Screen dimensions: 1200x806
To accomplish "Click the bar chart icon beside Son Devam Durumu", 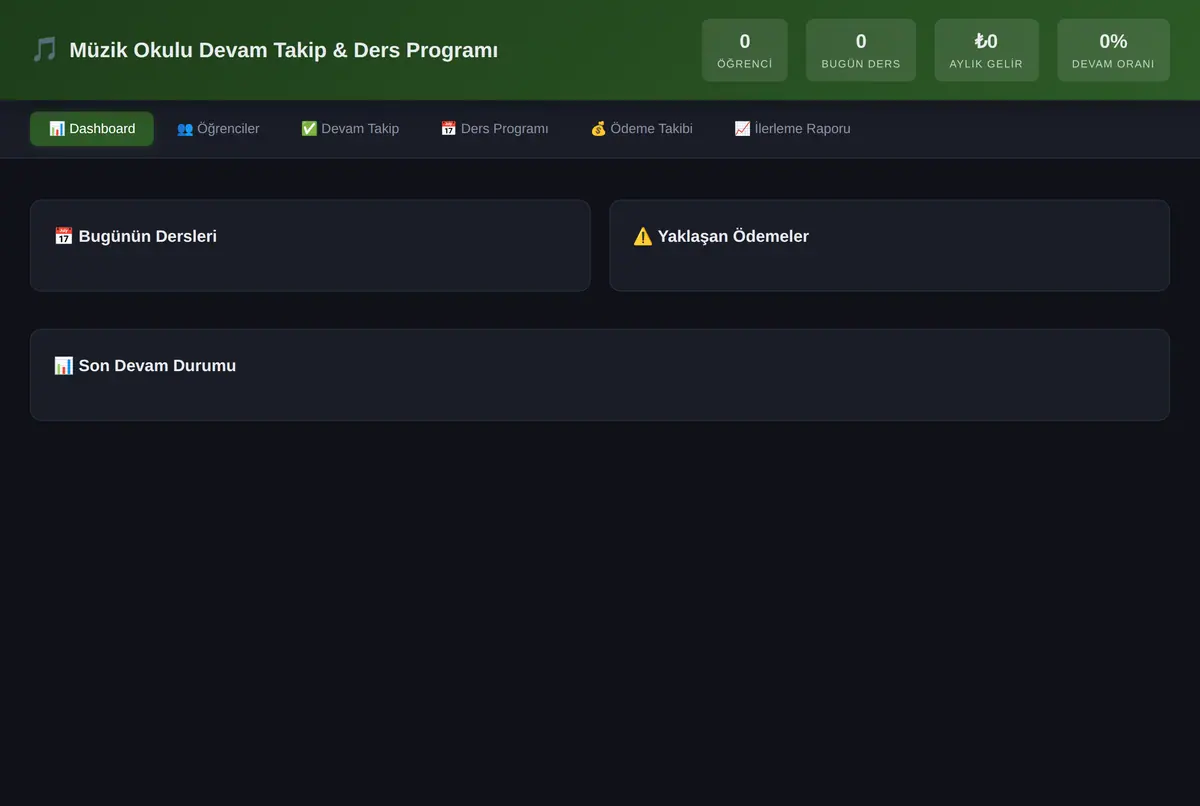I will tap(63, 366).
